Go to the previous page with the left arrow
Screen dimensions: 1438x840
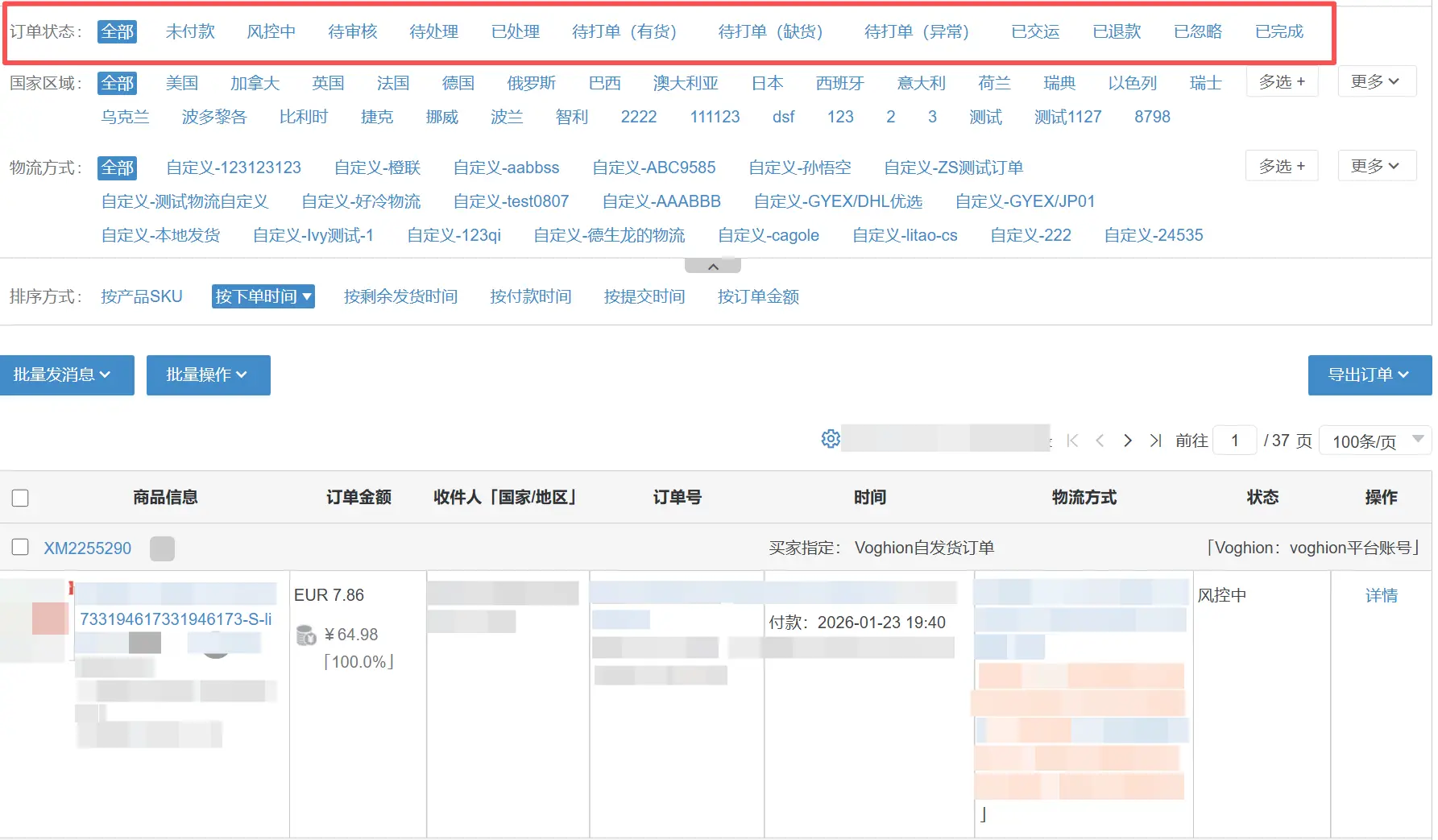click(x=1100, y=441)
